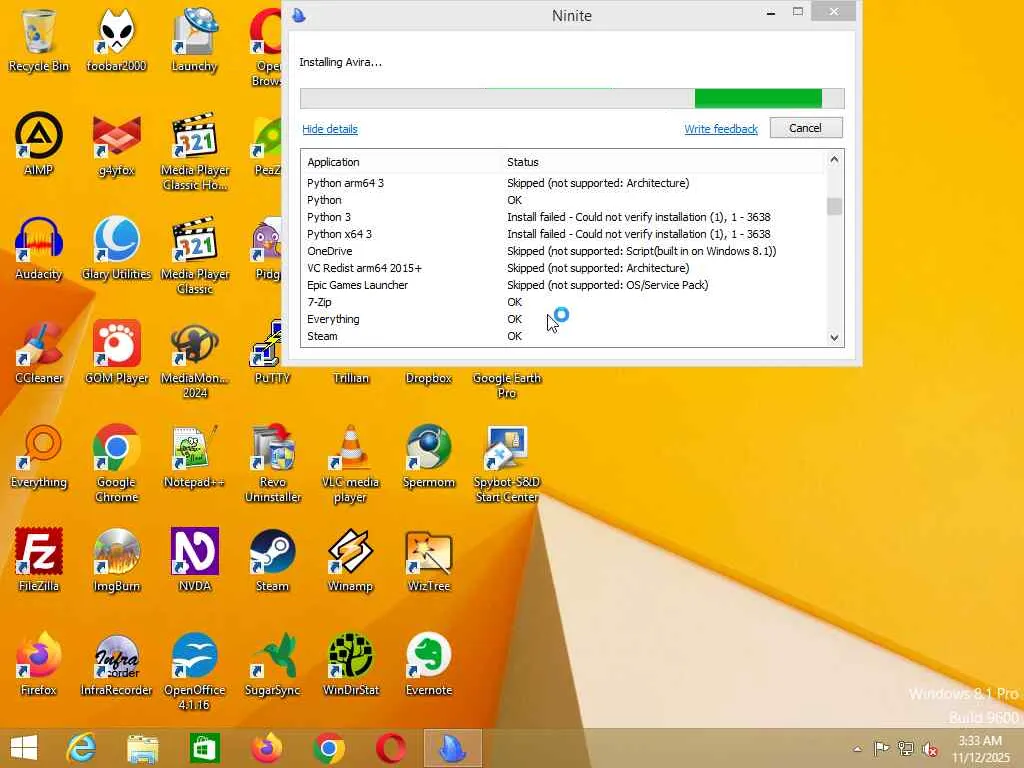Select the 7-Zip row in the list

[x=564, y=302]
